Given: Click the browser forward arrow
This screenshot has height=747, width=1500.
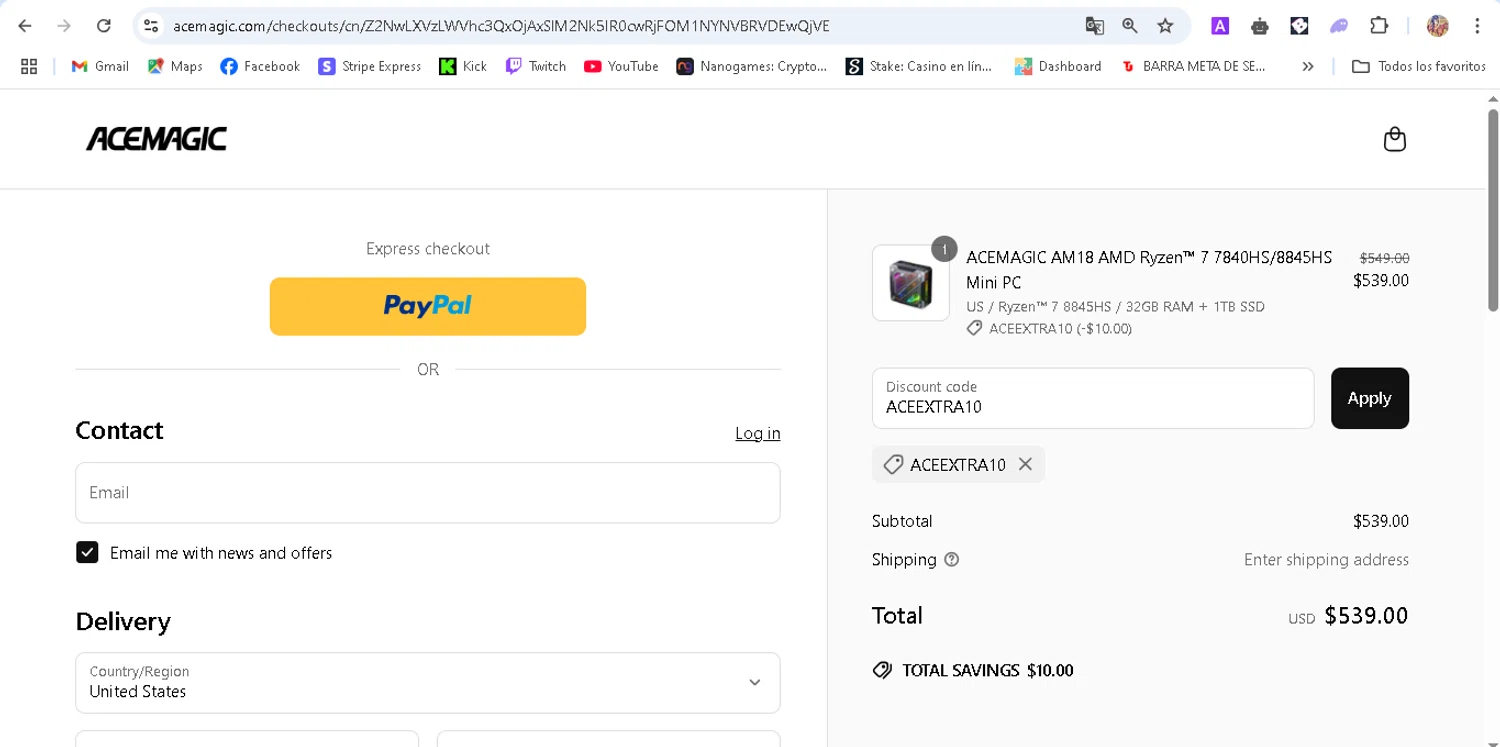Looking at the screenshot, I should 64,26.
